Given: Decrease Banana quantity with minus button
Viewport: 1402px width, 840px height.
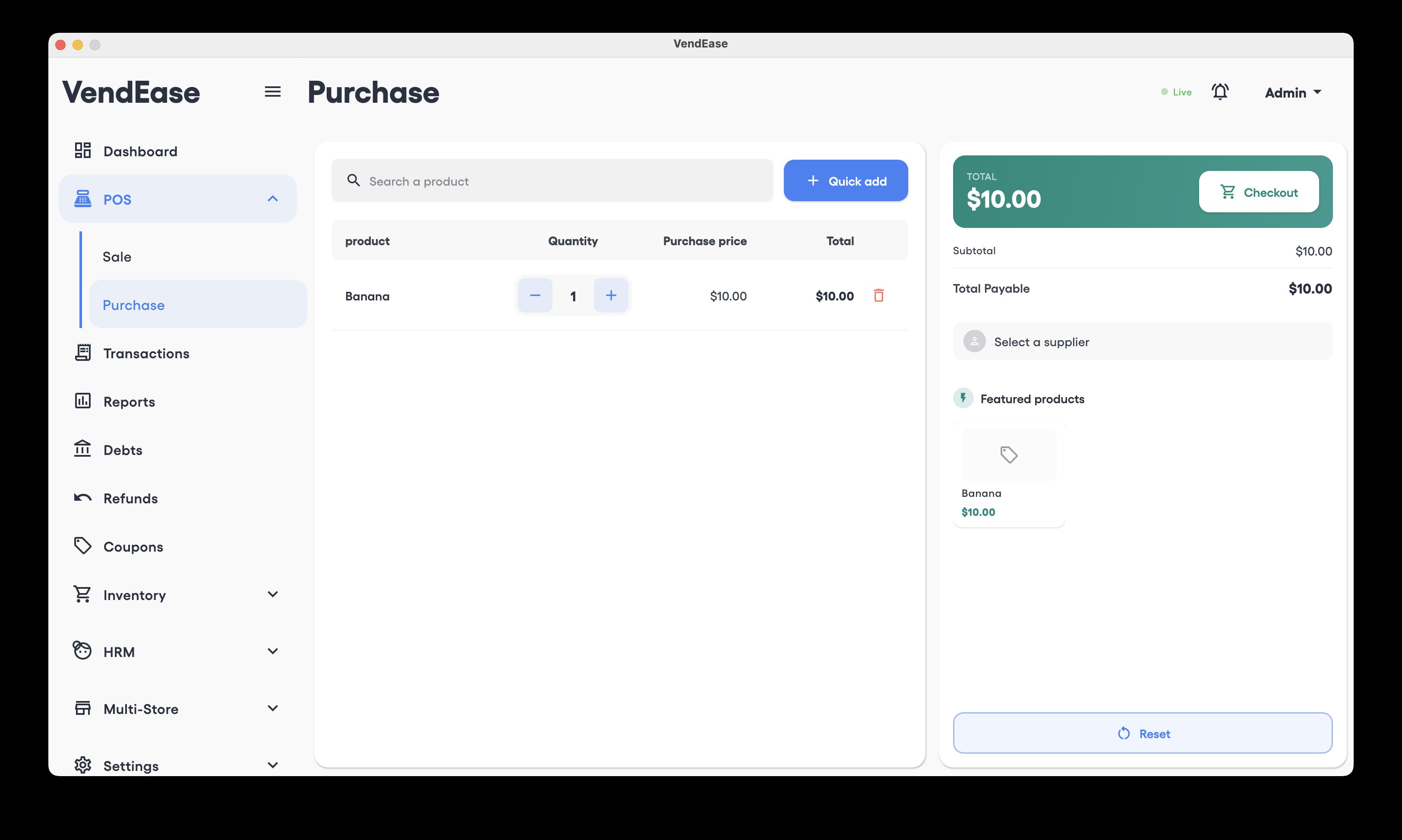Looking at the screenshot, I should [x=535, y=296].
